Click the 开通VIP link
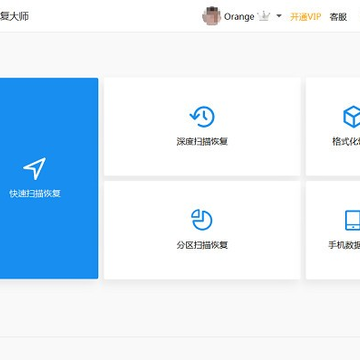Screen dimensions: 360x360 [x=306, y=17]
